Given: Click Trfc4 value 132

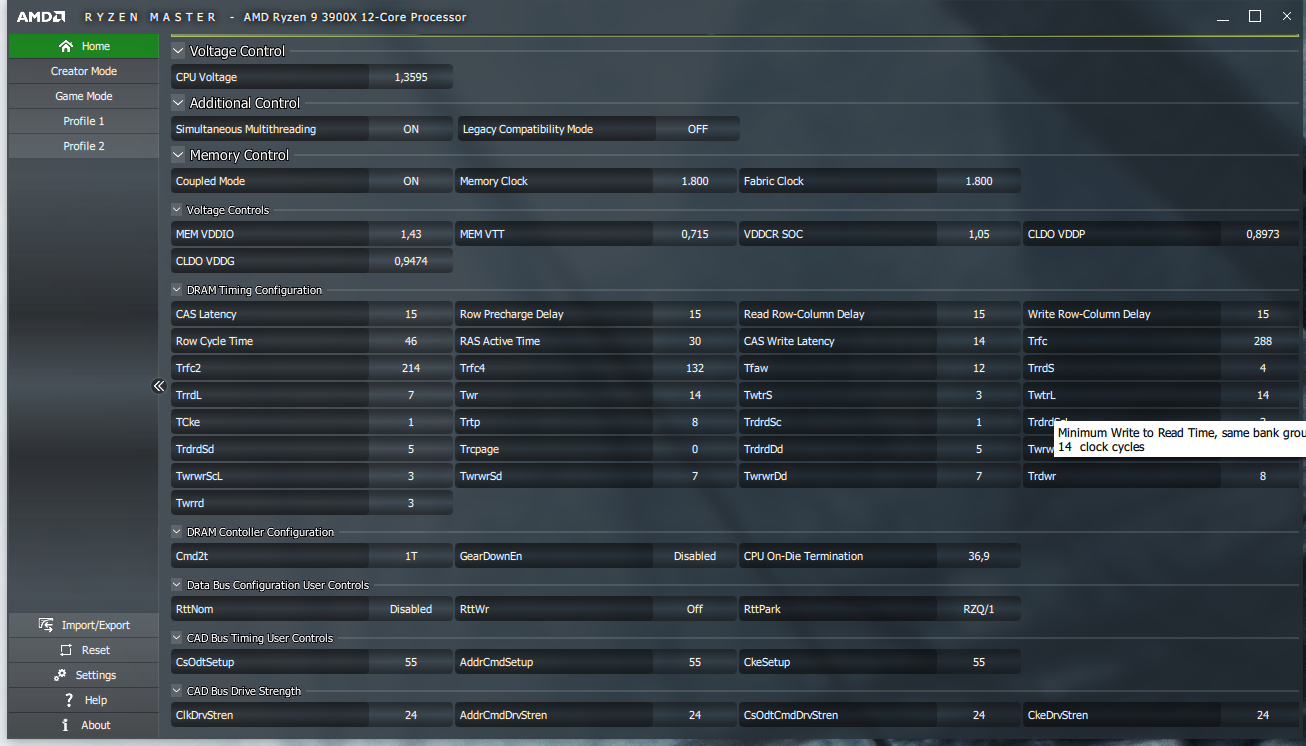Looking at the screenshot, I should 695,368.
